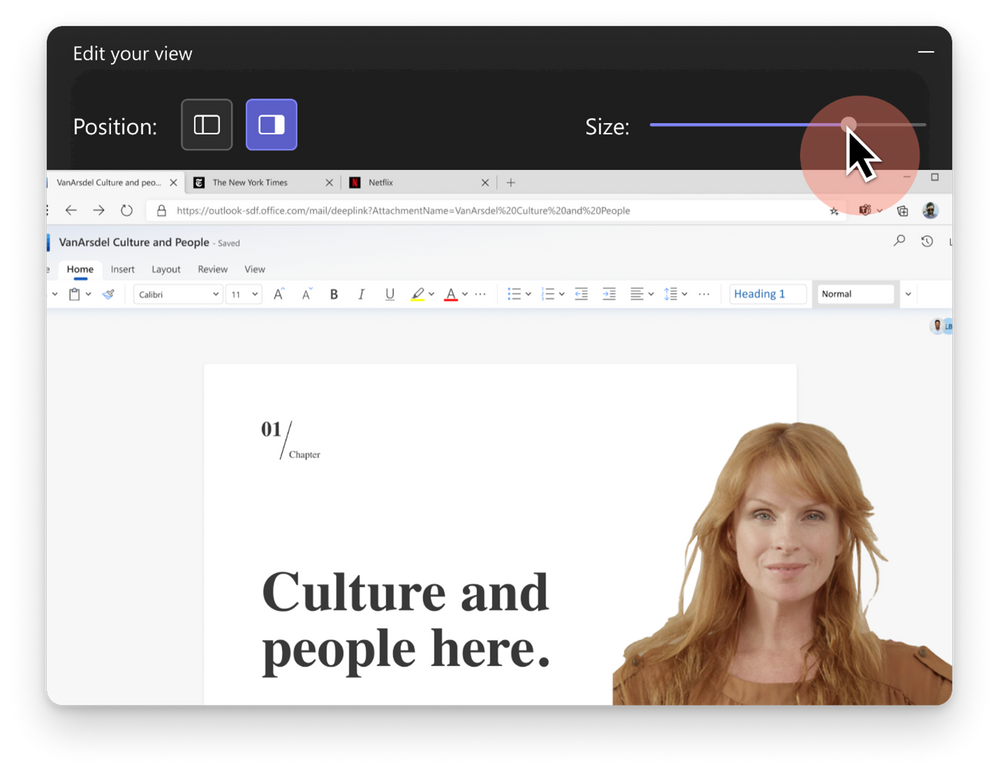Open the Home ribbon tab
The height and width of the screenshot is (773, 999).
tap(80, 270)
